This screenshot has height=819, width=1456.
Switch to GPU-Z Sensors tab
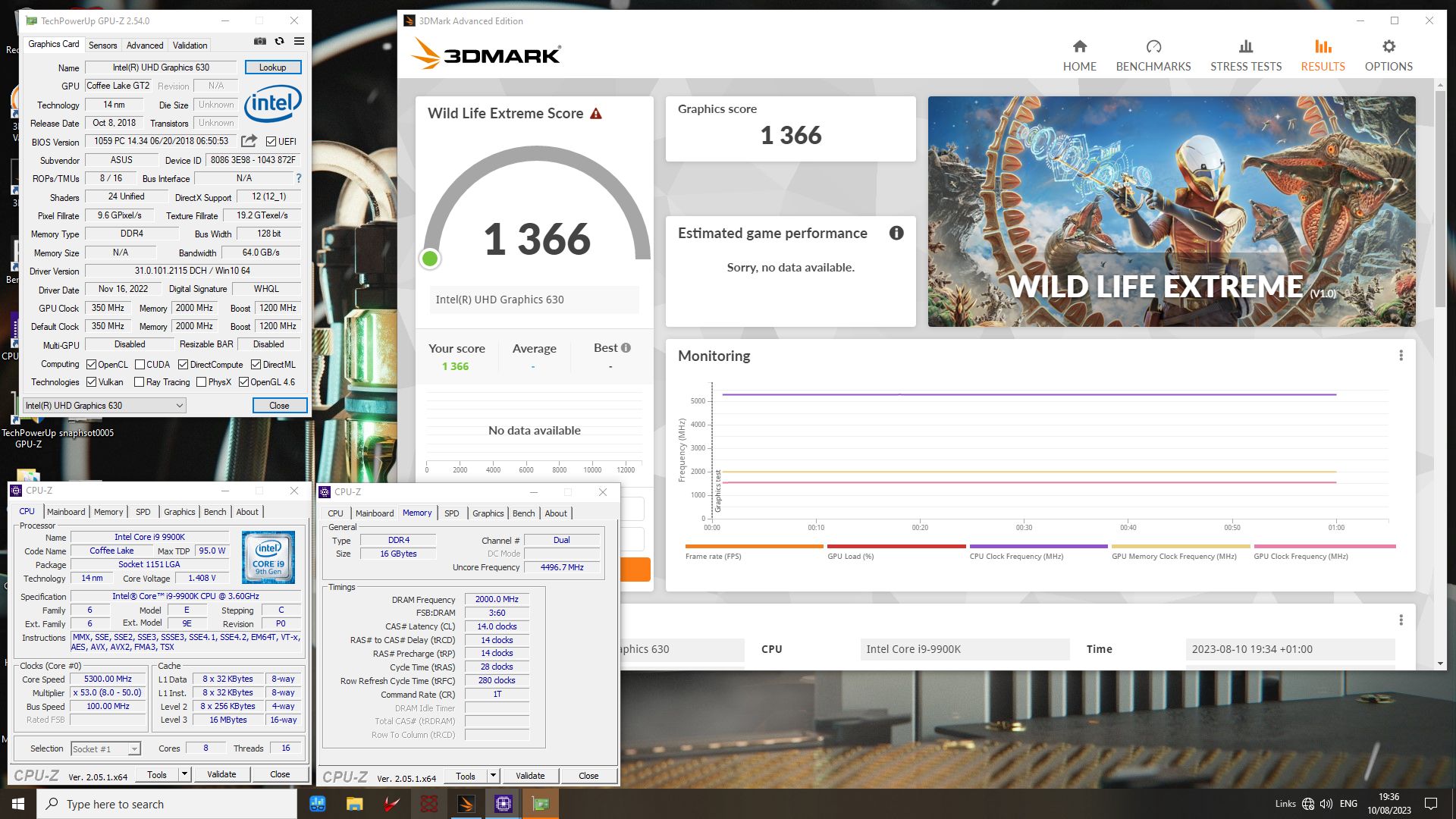pyautogui.click(x=102, y=45)
